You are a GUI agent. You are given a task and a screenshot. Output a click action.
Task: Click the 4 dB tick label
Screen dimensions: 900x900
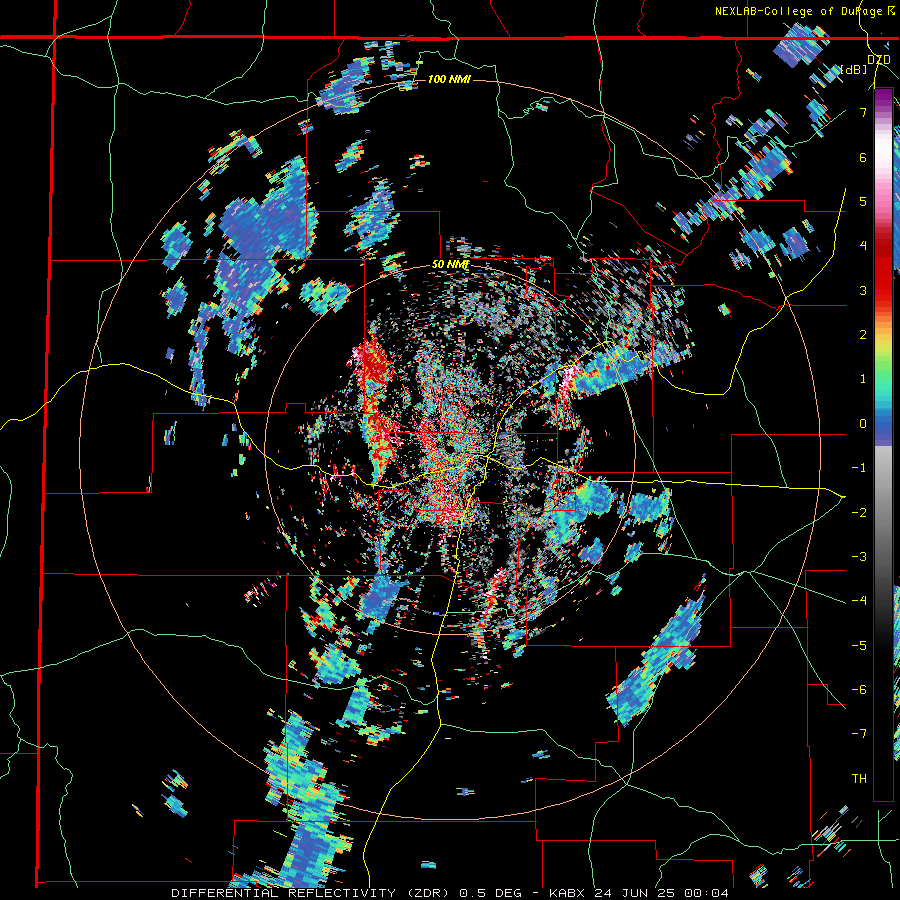(x=863, y=246)
